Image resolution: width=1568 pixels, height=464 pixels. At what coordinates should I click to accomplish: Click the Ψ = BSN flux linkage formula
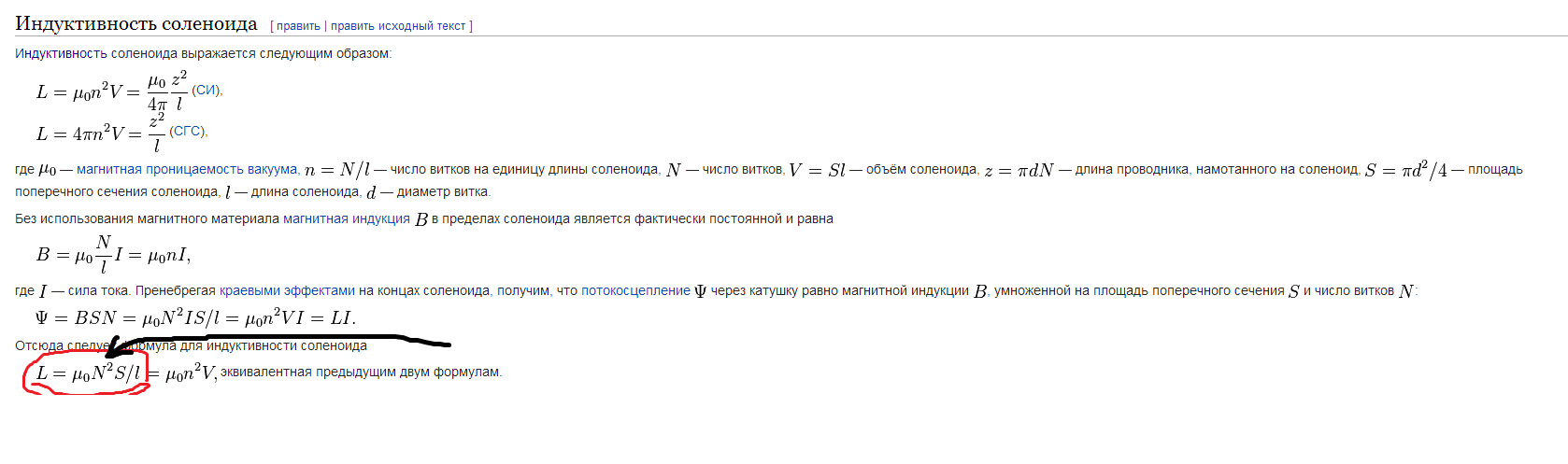pyautogui.click(x=195, y=318)
